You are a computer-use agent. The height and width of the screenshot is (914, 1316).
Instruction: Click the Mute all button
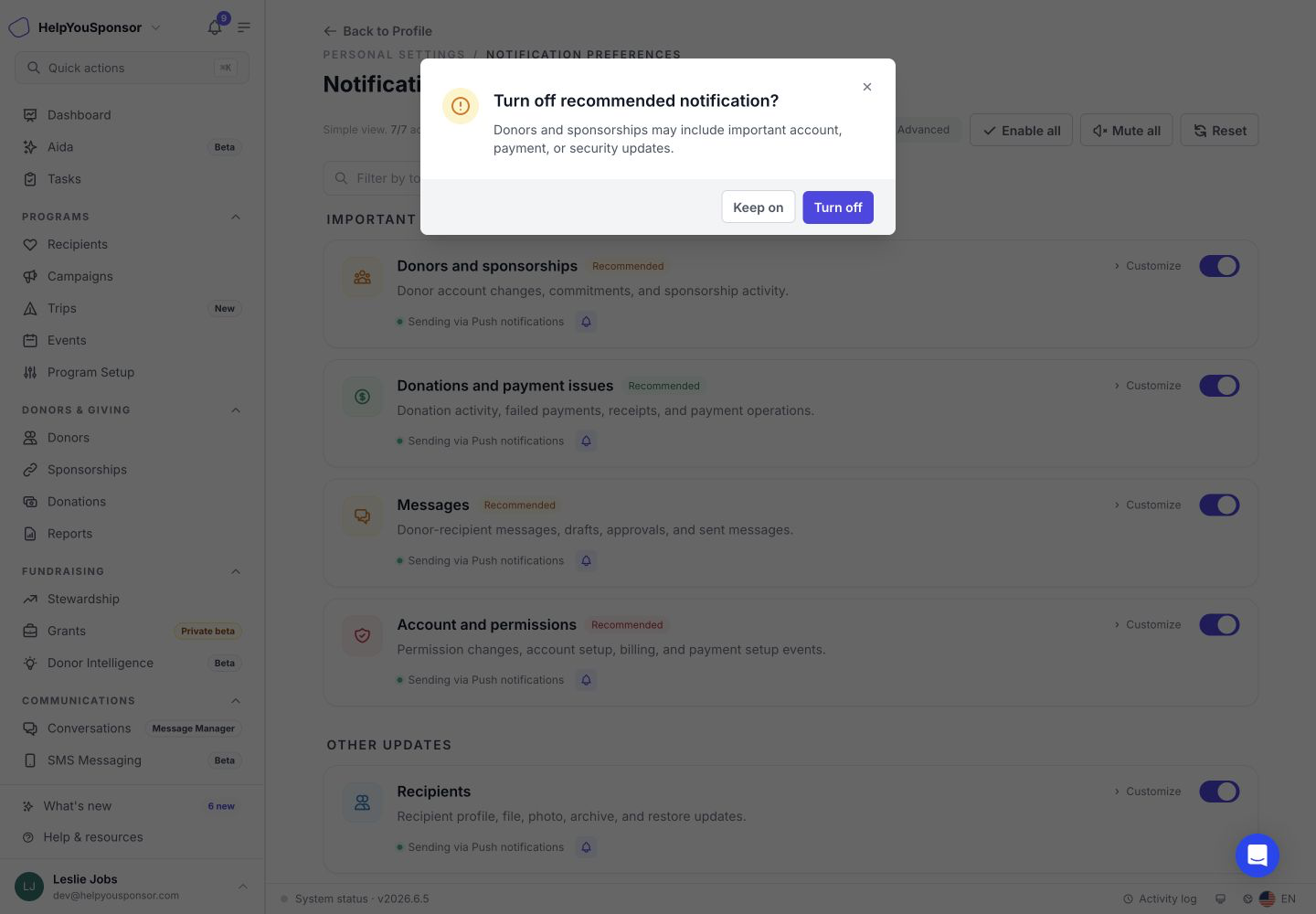(x=1126, y=131)
